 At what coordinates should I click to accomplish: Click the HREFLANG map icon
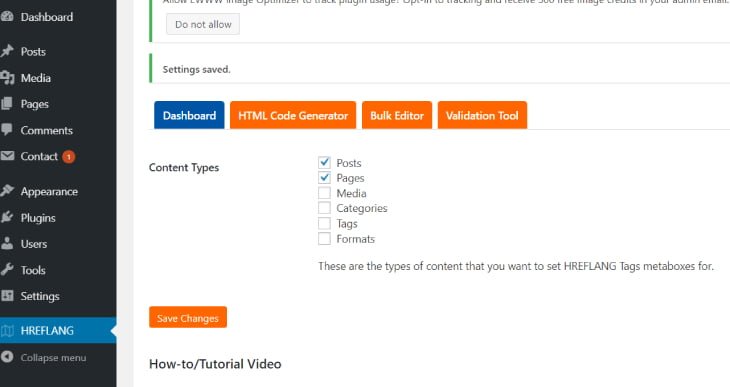[7, 331]
